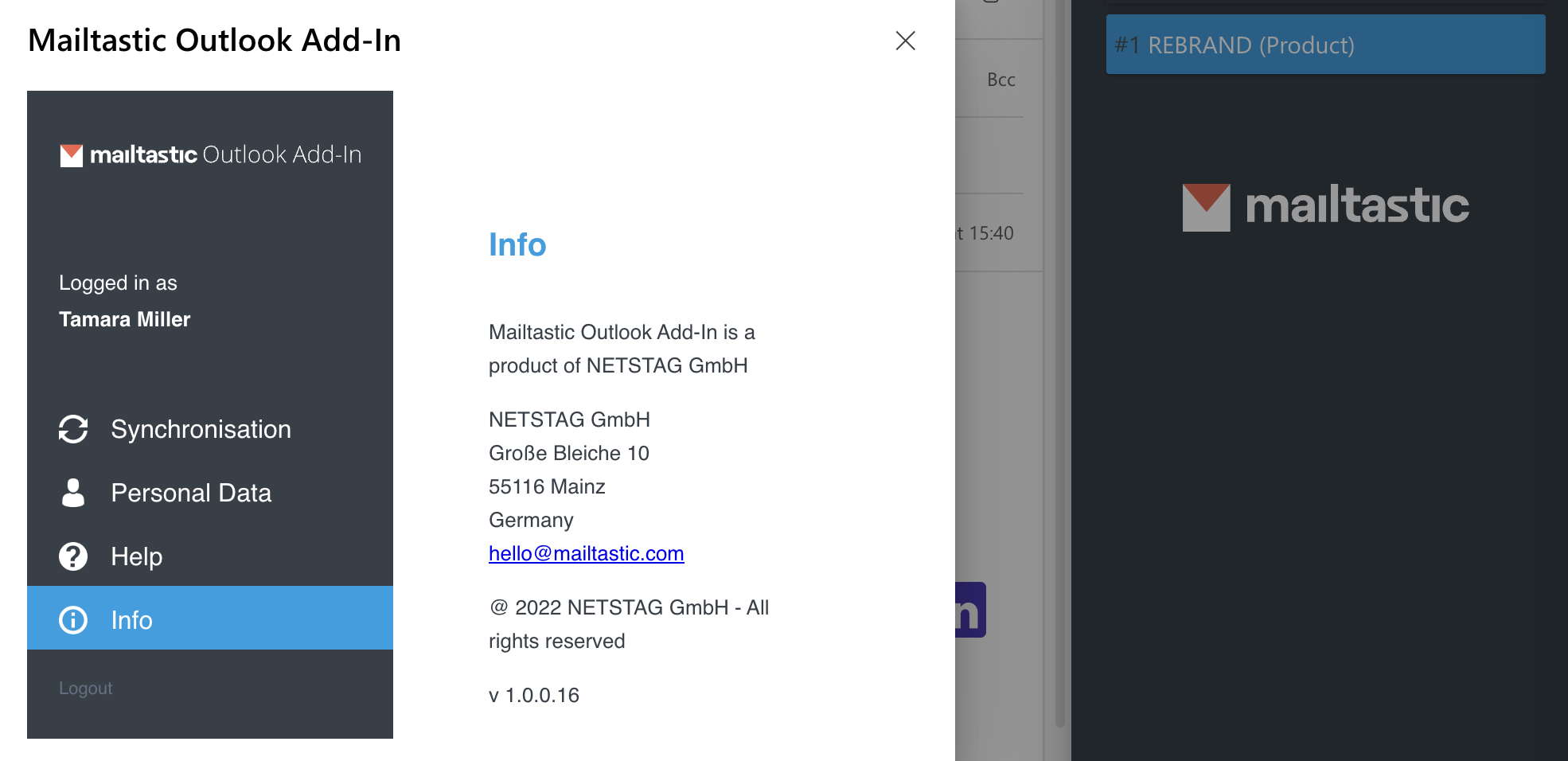The height and width of the screenshot is (761, 1568).
Task: Click the Mailtastic logo in the dark panel
Action: [1326, 207]
